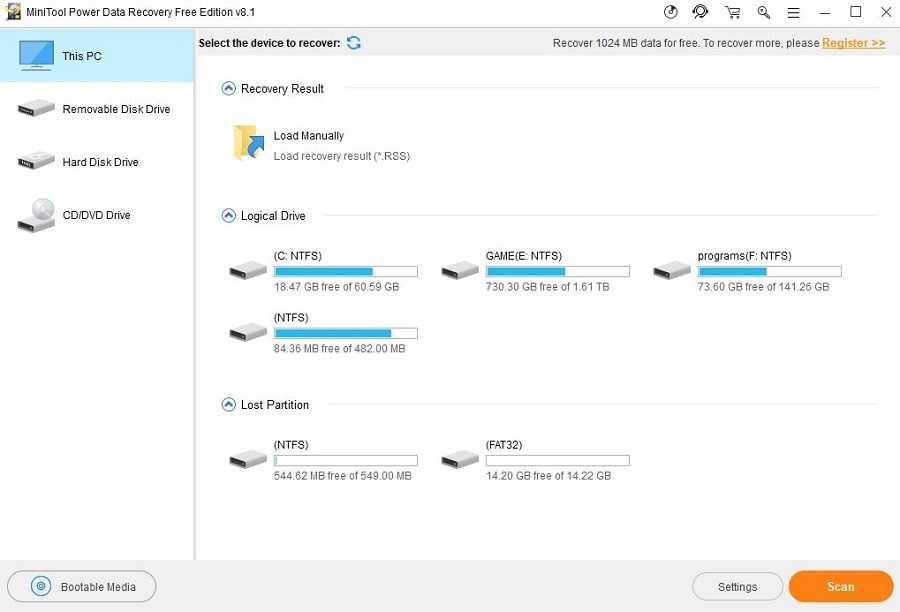Click the register key icon
900x612 pixels.
pyautogui.click(x=764, y=12)
